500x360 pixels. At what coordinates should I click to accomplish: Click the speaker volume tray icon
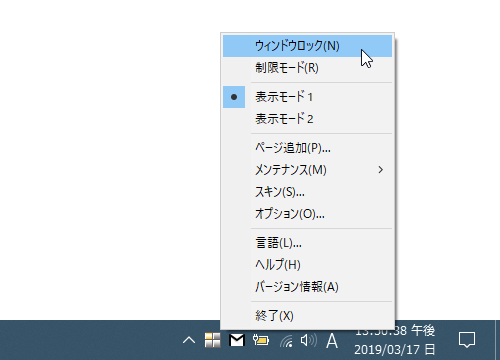tap(308, 340)
